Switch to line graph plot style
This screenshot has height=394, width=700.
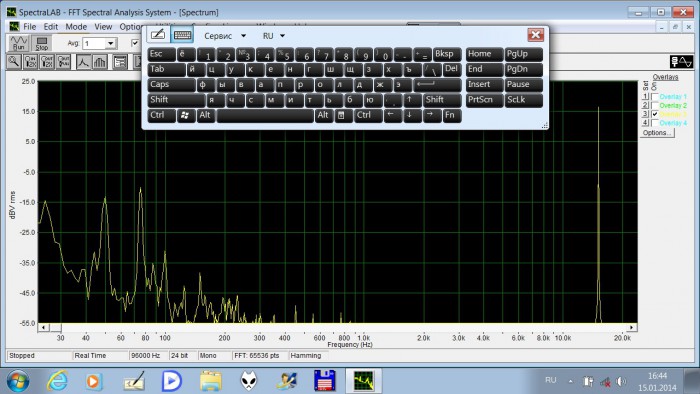(83, 62)
